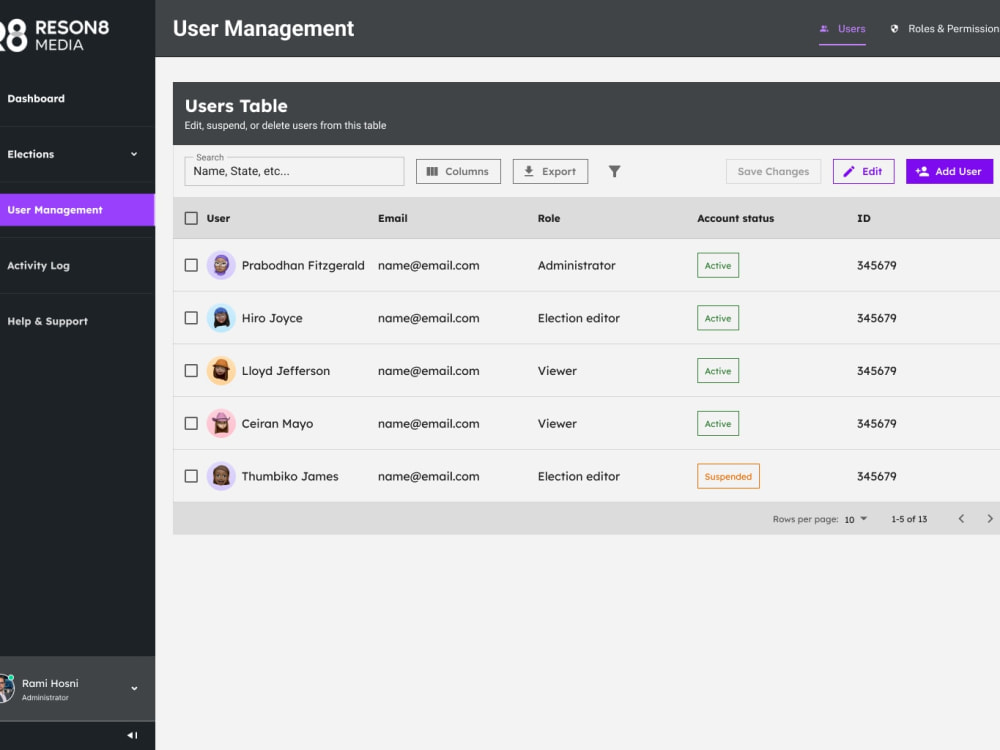
Task: Click the name Ceiran Mayo
Action: pyautogui.click(x=277, y=423)
